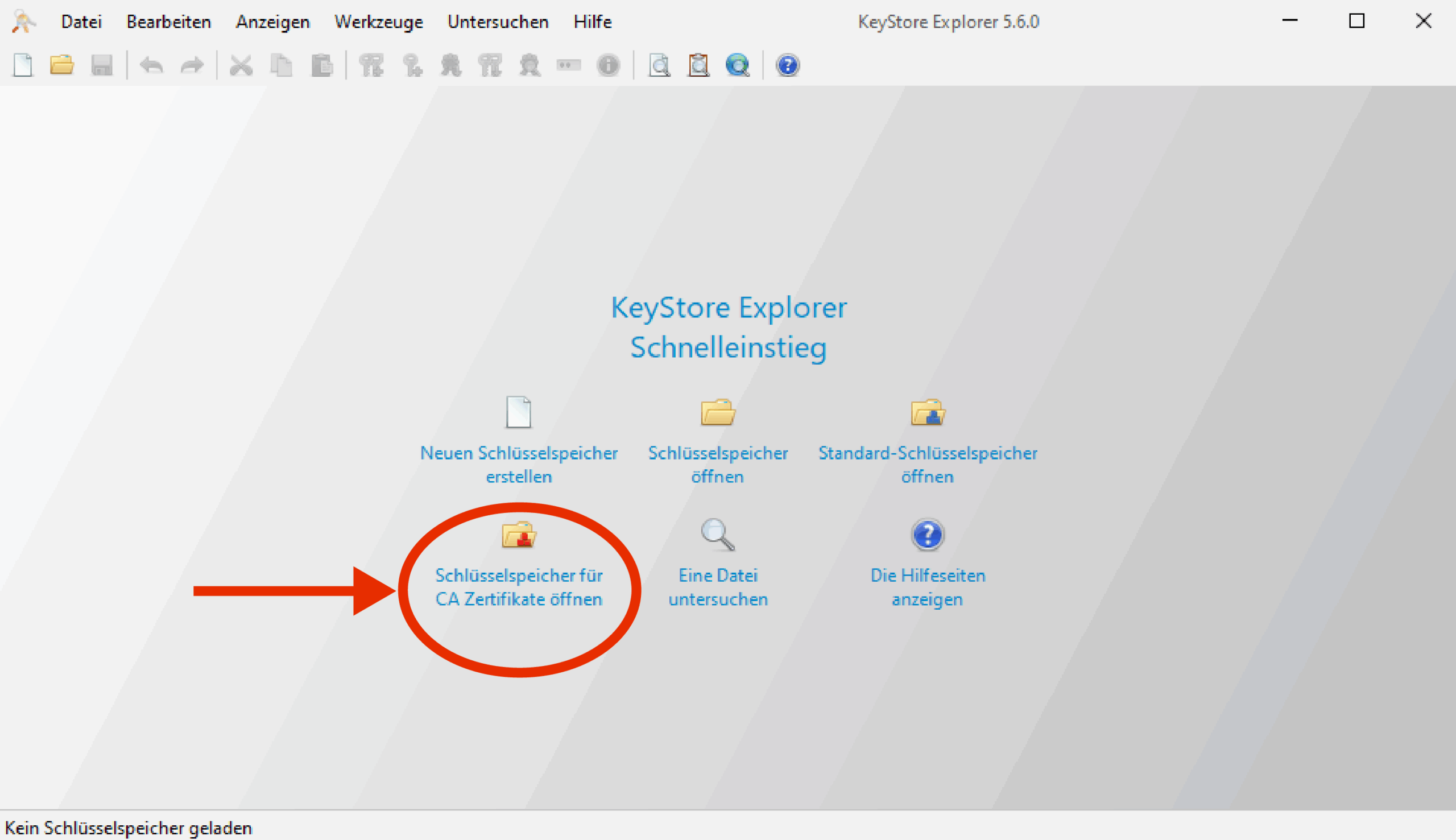Open the Untersuchen menu
1456x840 pixels.
498,22
